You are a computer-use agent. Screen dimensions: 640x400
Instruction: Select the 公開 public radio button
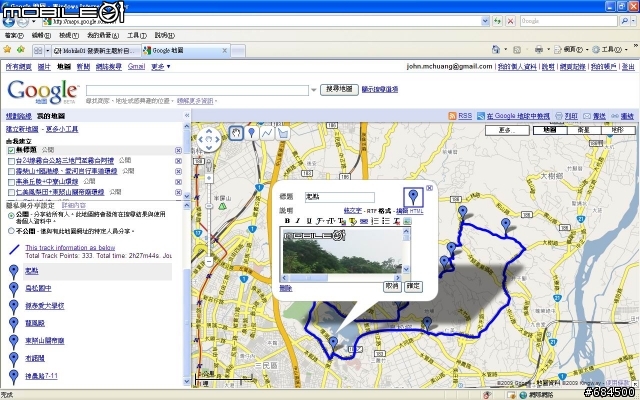click(x=11, y=216)
